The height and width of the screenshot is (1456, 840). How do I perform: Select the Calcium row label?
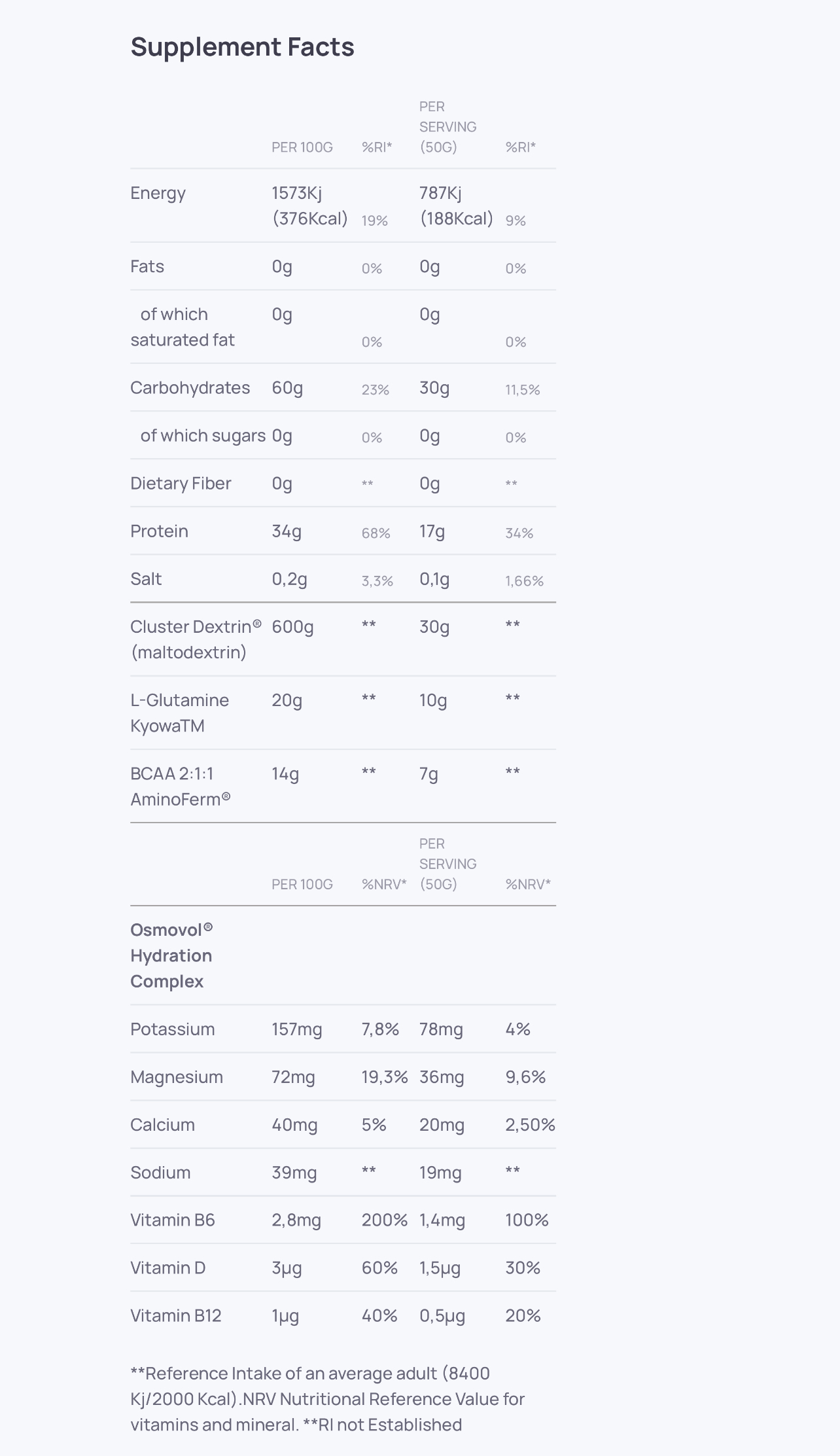click(x=162, y=1125)
